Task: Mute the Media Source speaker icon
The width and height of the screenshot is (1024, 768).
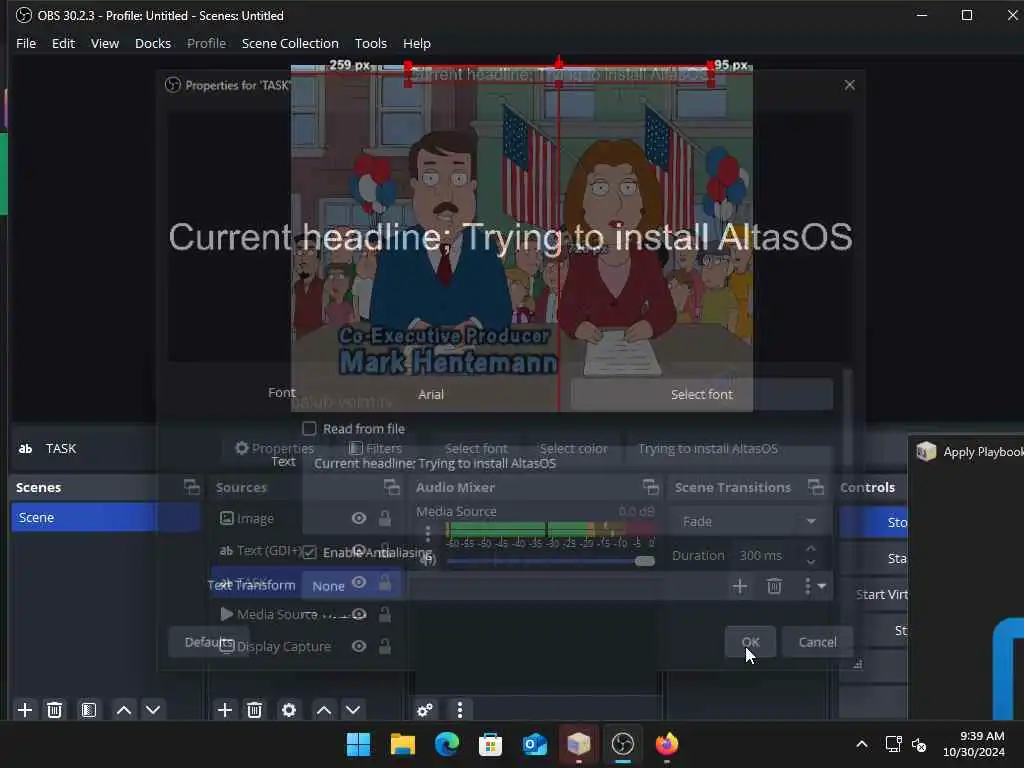Action: coord(428,560)
